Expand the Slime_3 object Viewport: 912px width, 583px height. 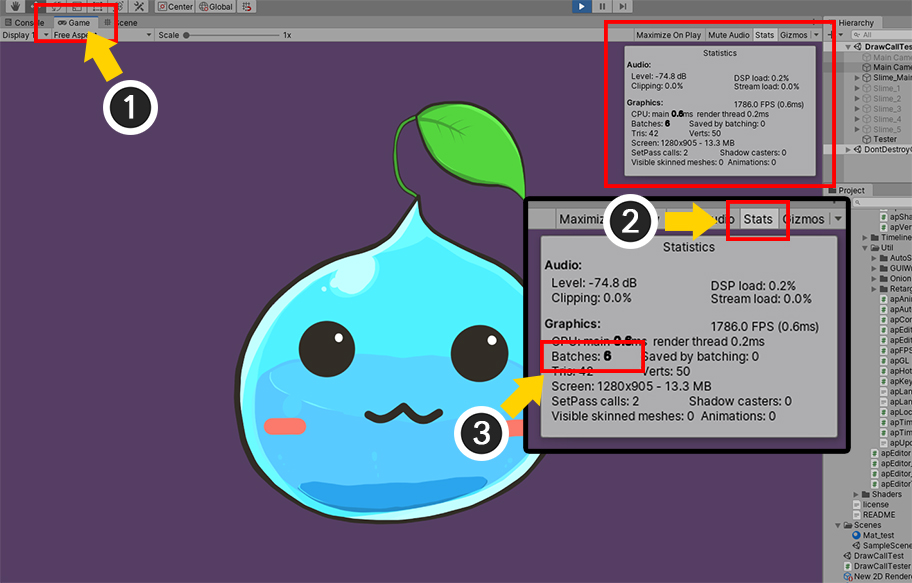pos(857,109)
